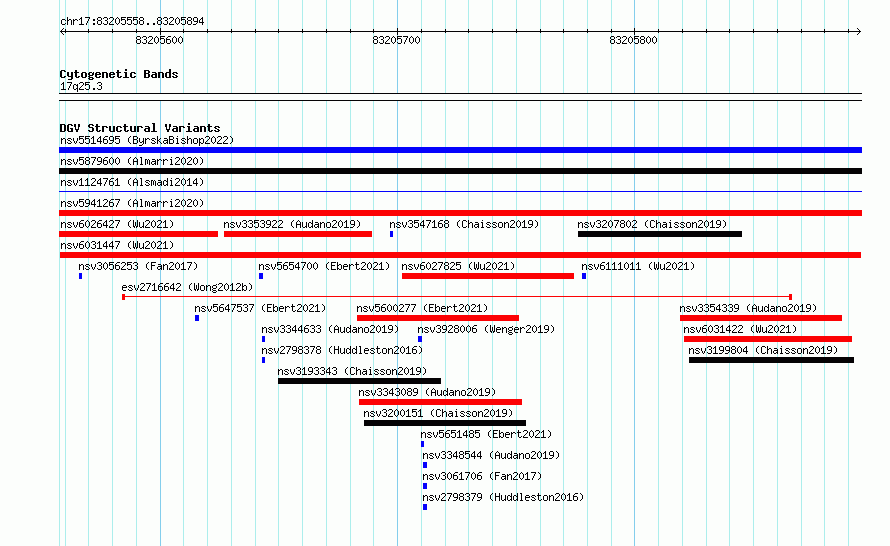Open nsv3199804 (Chaisson2019) label

click(x=763, y=350)
